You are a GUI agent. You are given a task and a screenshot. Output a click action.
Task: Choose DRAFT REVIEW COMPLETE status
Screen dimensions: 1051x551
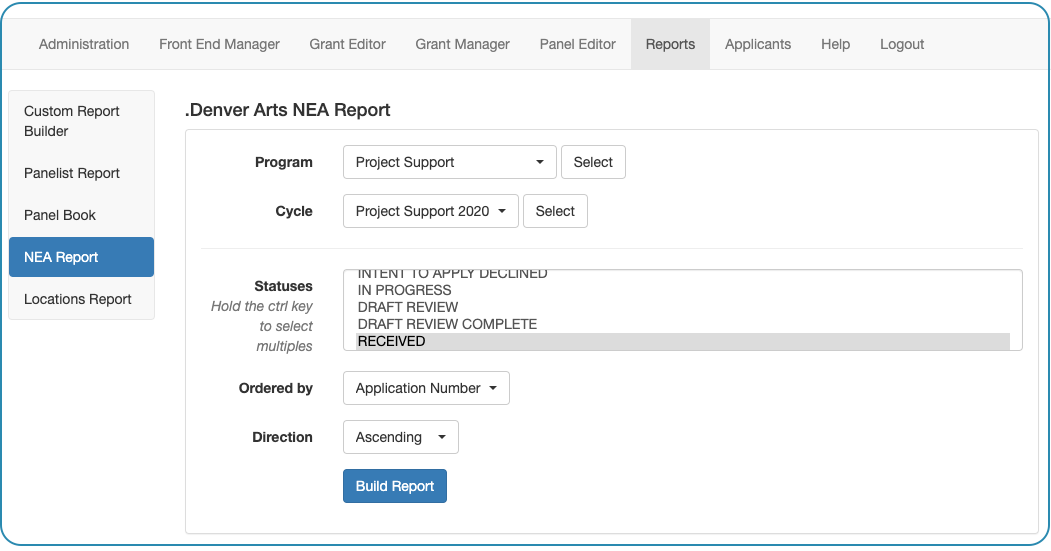click(682, 324)
